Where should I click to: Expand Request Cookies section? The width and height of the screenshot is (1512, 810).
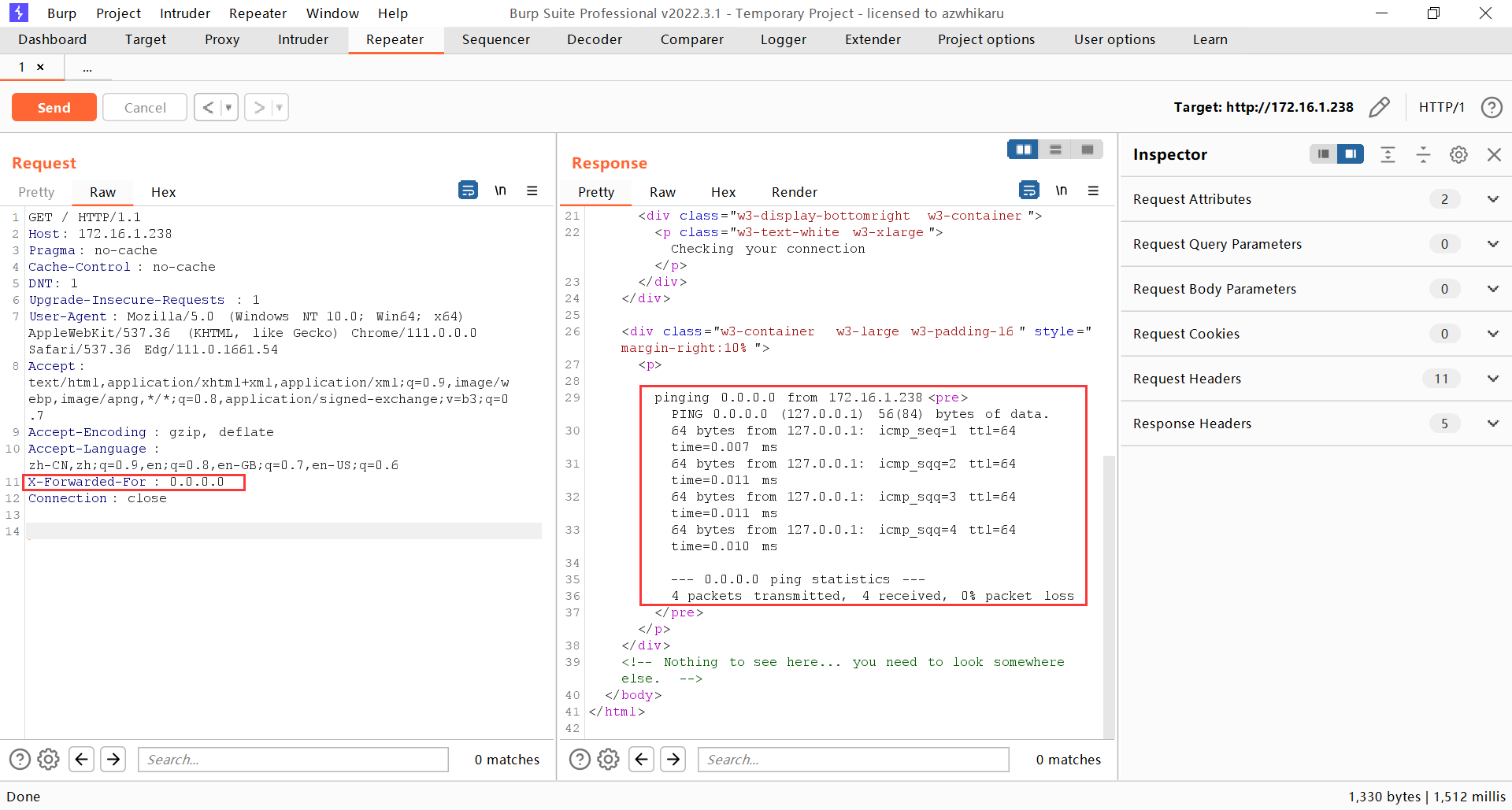[1492, 334]
